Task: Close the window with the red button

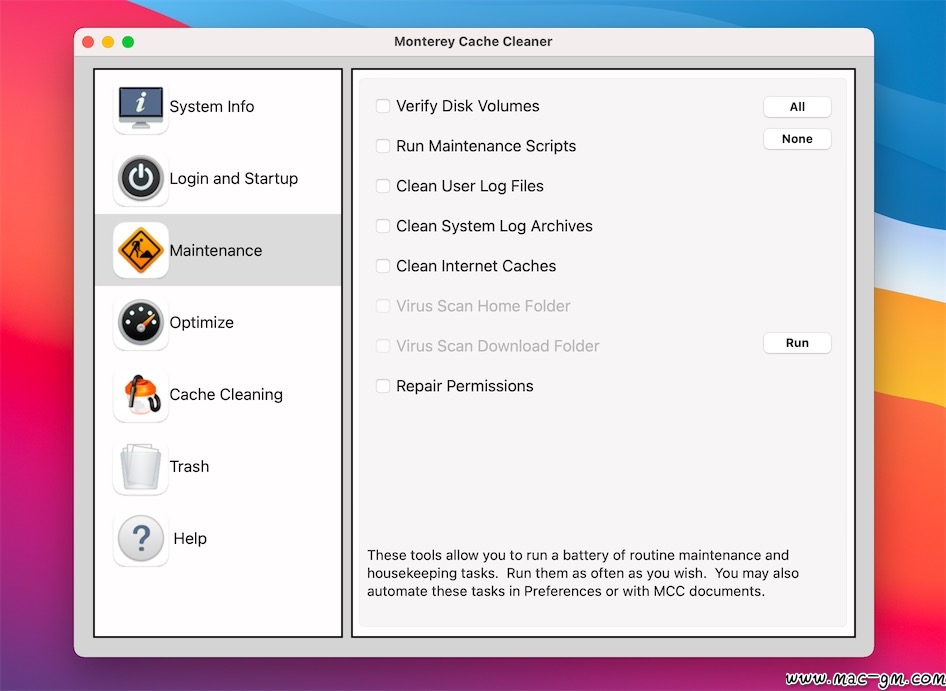Action: tap(88, 42)
